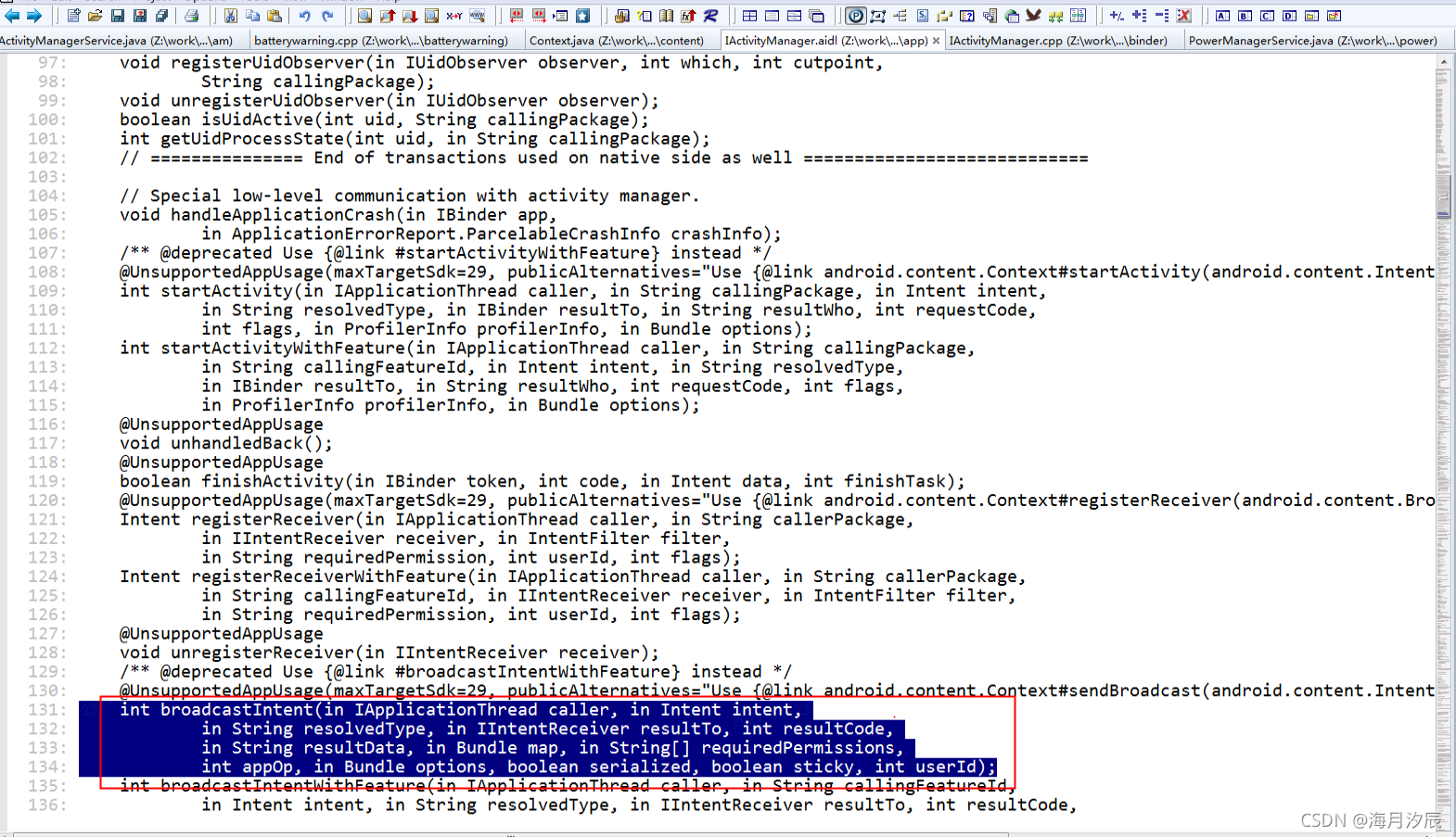Click the D window layout button
1456x837 pixels.
pyautogui.click(x=1289, y=16)
